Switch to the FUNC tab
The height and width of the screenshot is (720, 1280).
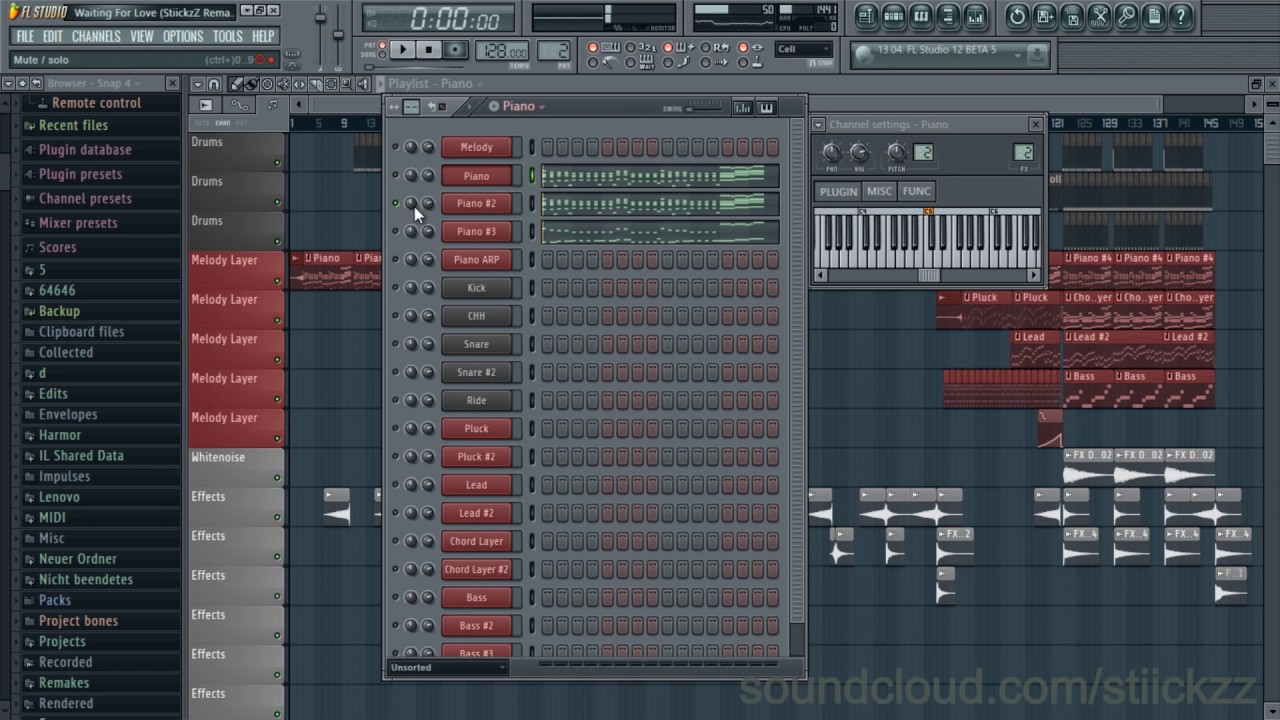pos(917,191)
